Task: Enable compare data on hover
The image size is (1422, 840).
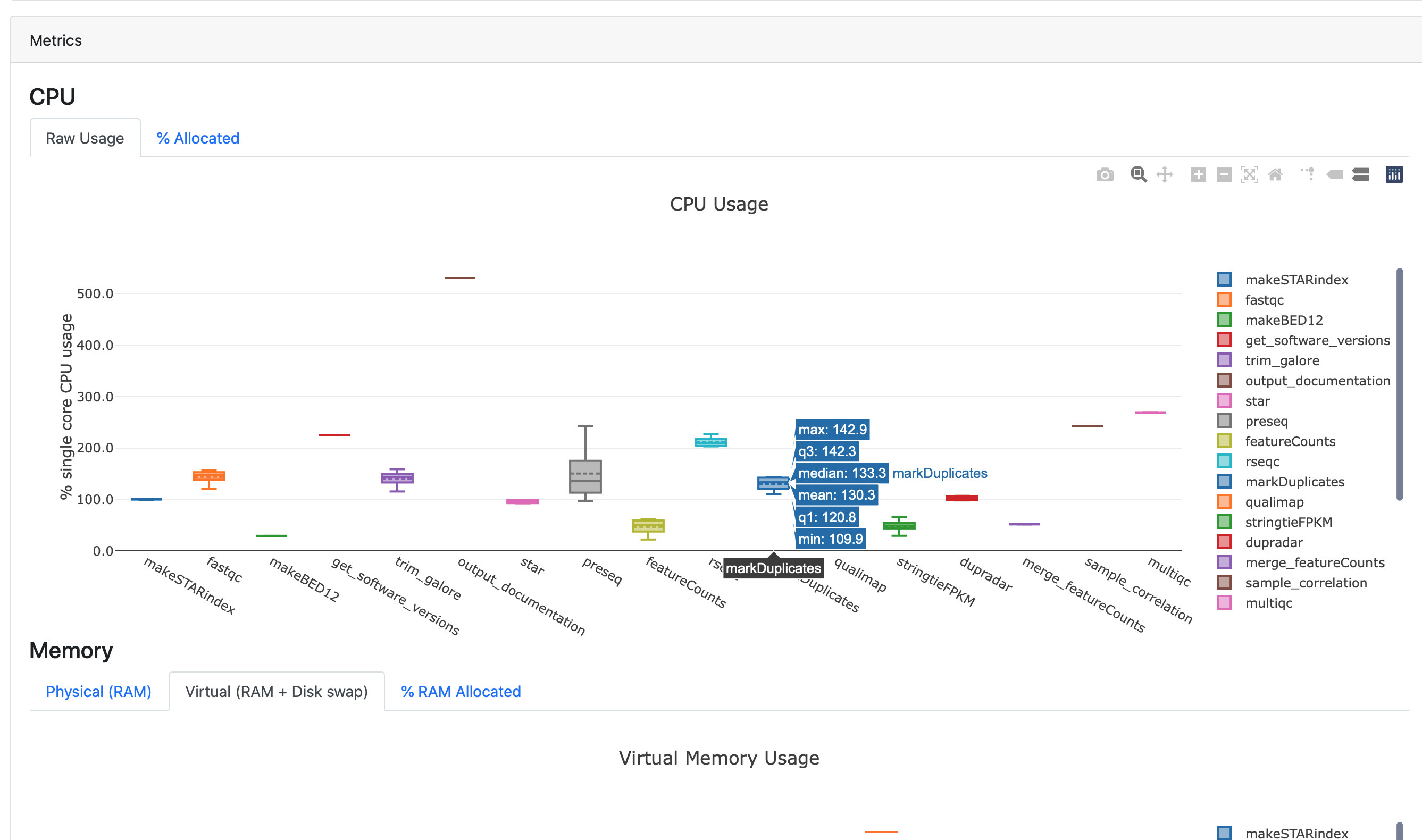Action: tap(1360, 174)
